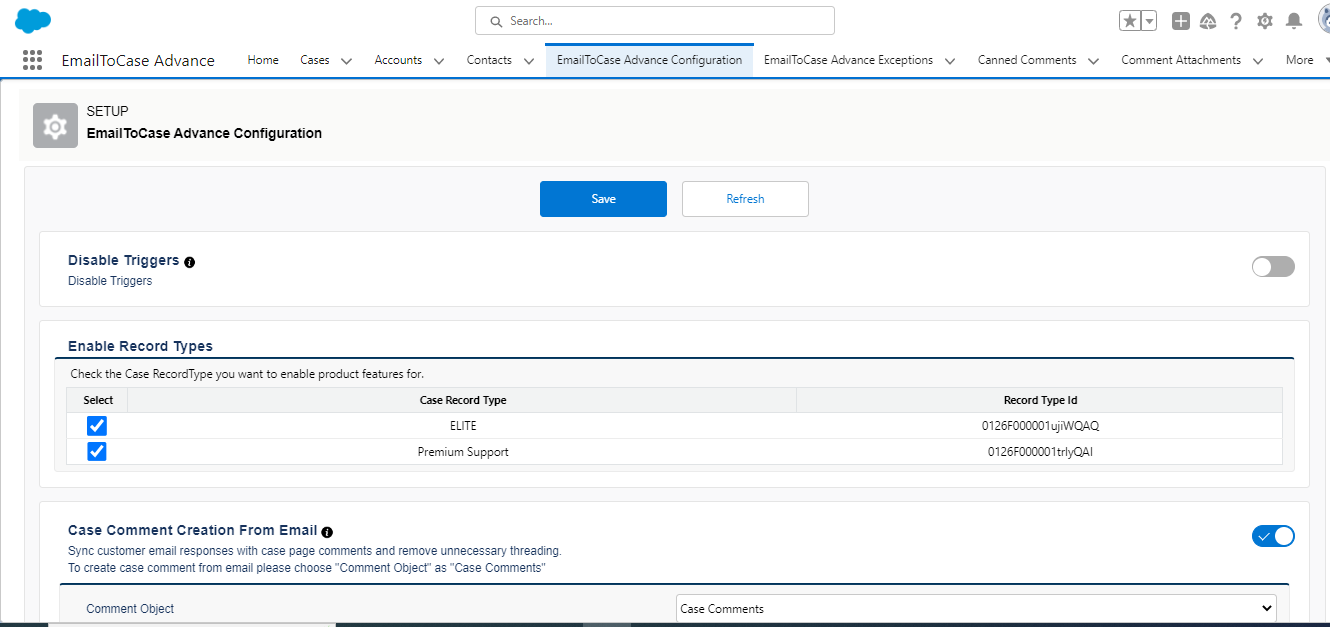Click the Comment Object field label
Image resolution: width=1330 pixels, height=627 pixels.
click(130, 608)
